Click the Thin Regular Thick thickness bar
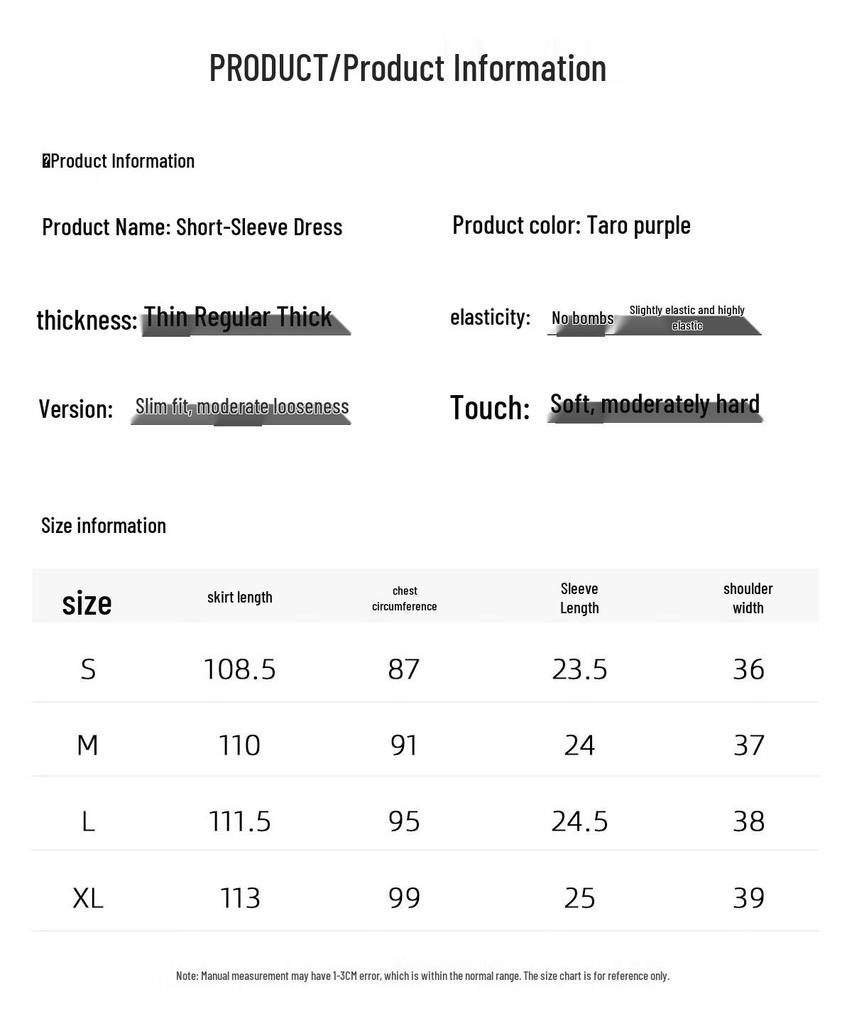This screenshot has height=1024, width=852. 245,319
